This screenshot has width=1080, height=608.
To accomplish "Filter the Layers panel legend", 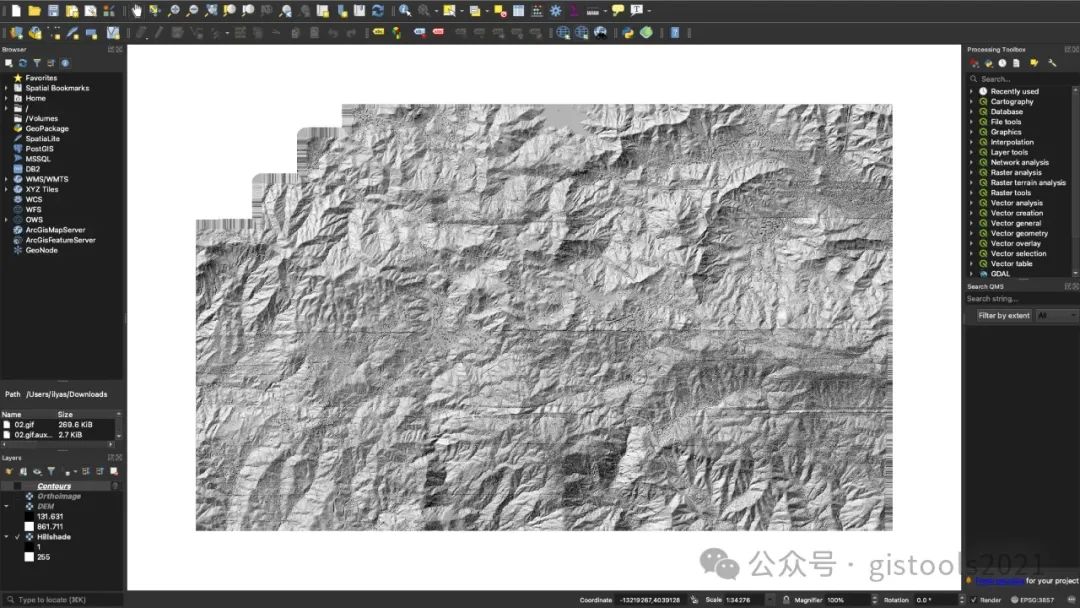I will [x=51, y=472].
